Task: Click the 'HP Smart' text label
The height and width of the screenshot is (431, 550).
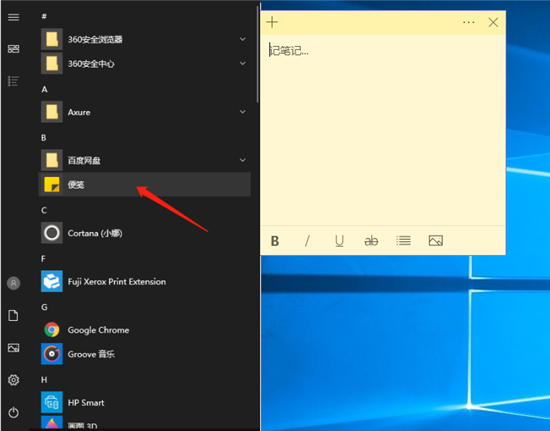Action: [x=86, y=403]
